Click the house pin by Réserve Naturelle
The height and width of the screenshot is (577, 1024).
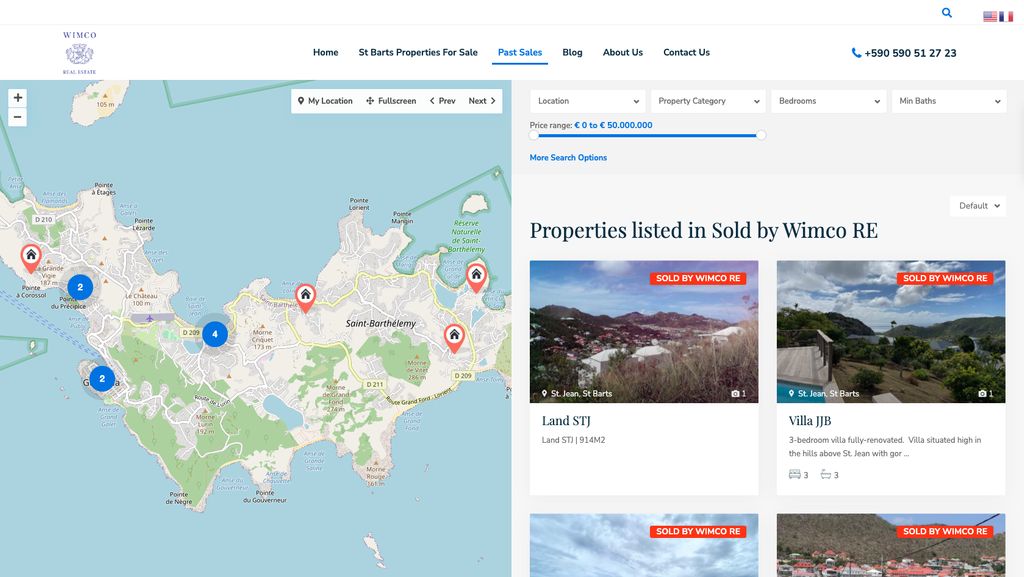click(x=476, y=277)
